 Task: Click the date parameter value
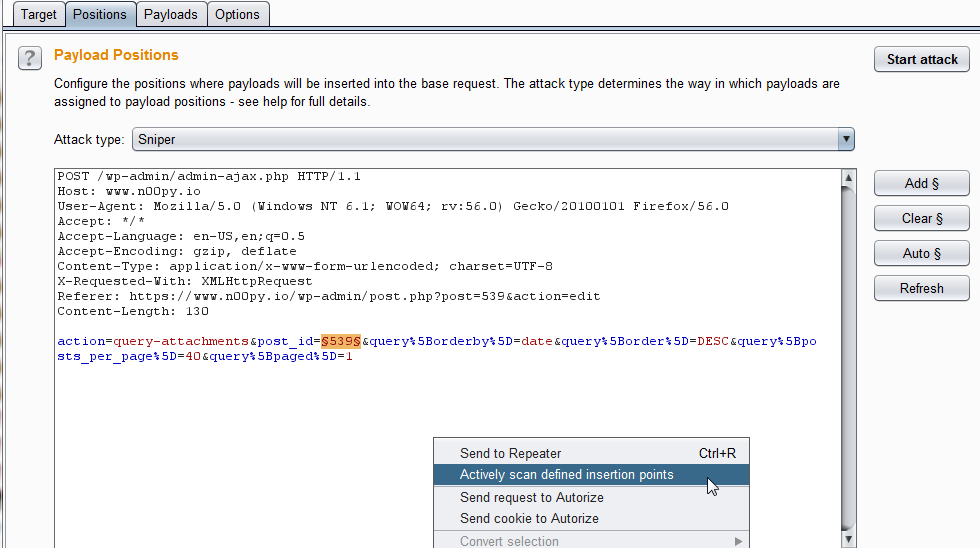point(537,341)
